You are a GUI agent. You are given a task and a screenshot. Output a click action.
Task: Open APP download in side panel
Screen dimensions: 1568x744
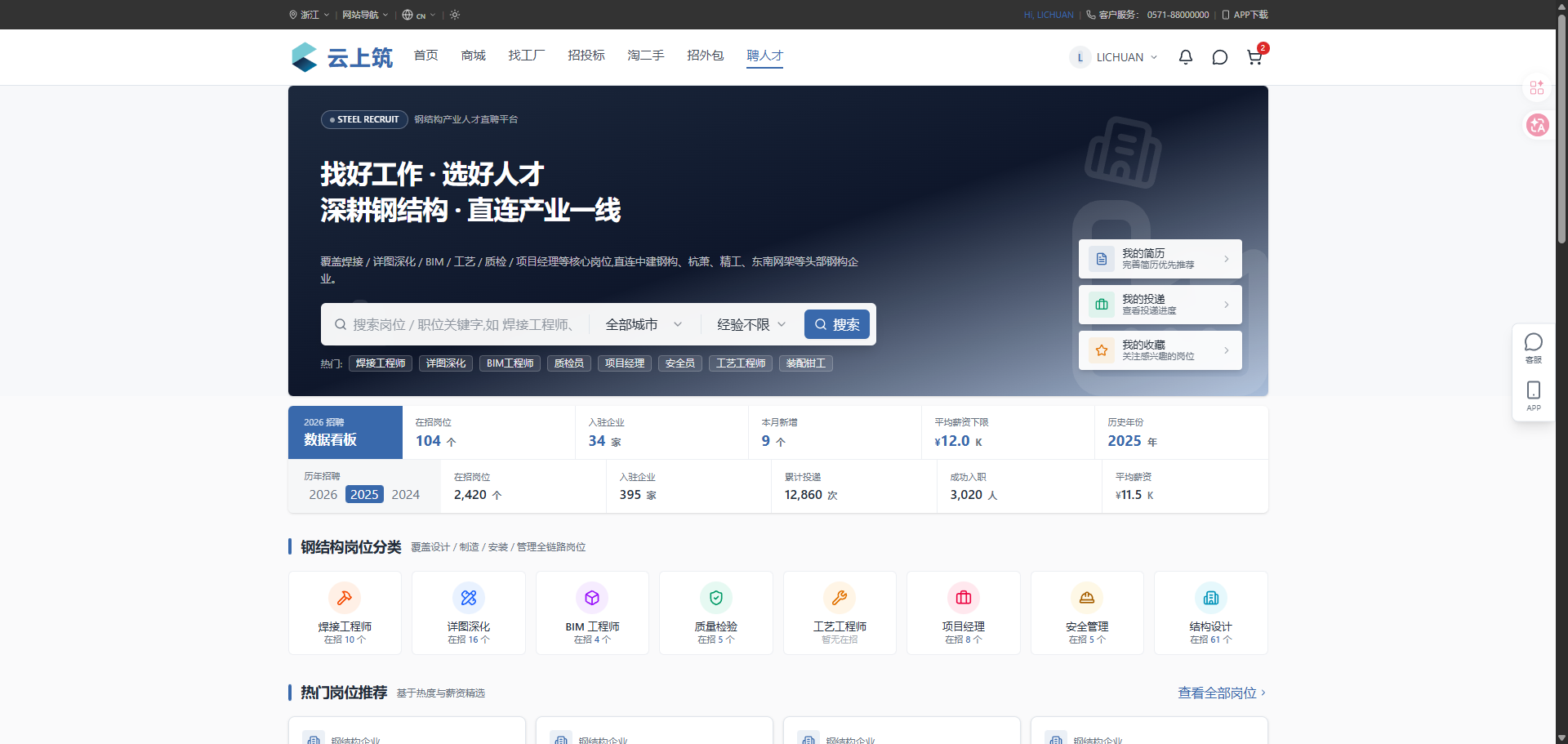(x=1534, y=396)
